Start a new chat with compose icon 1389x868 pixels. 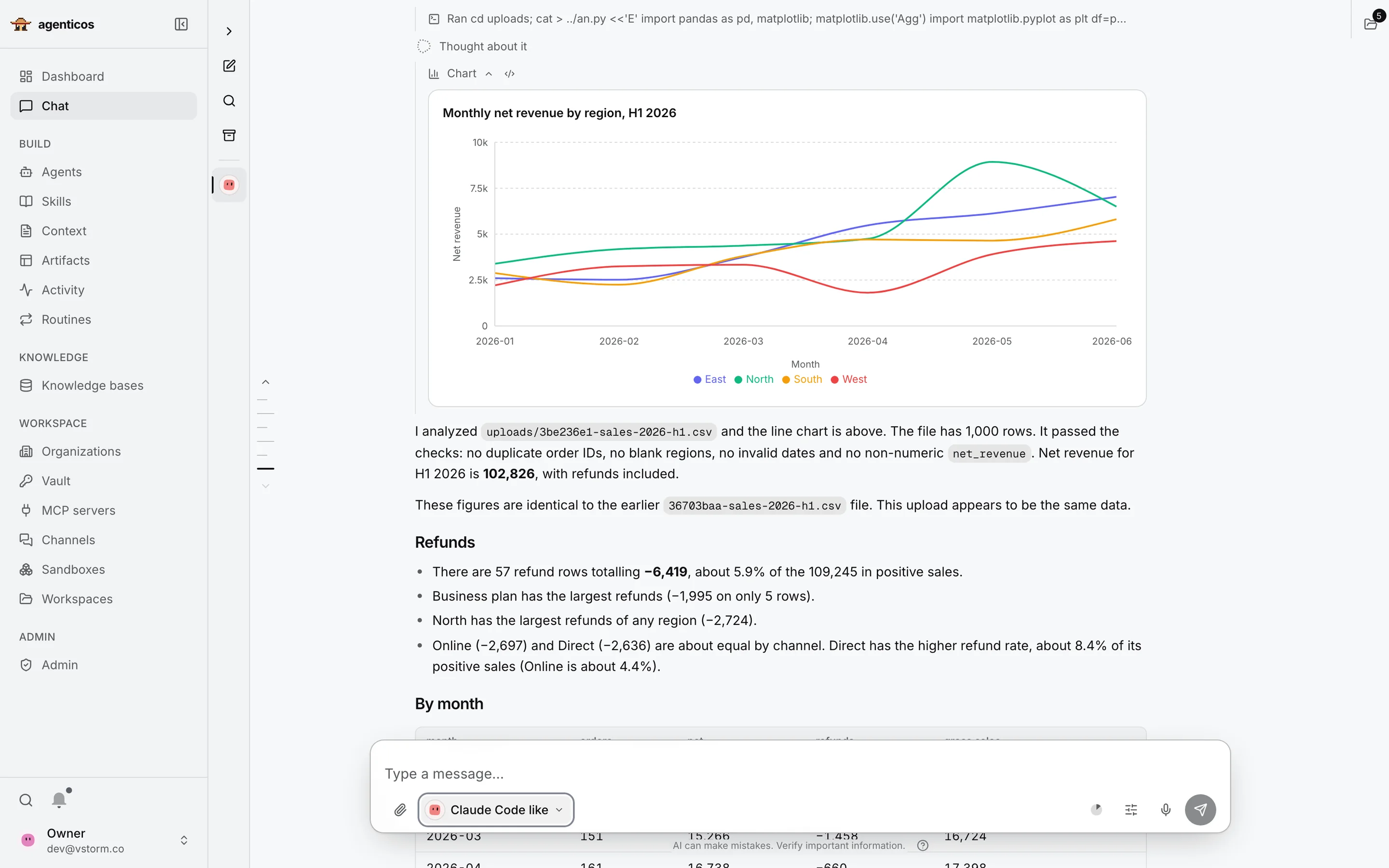[x=229, y=66]
